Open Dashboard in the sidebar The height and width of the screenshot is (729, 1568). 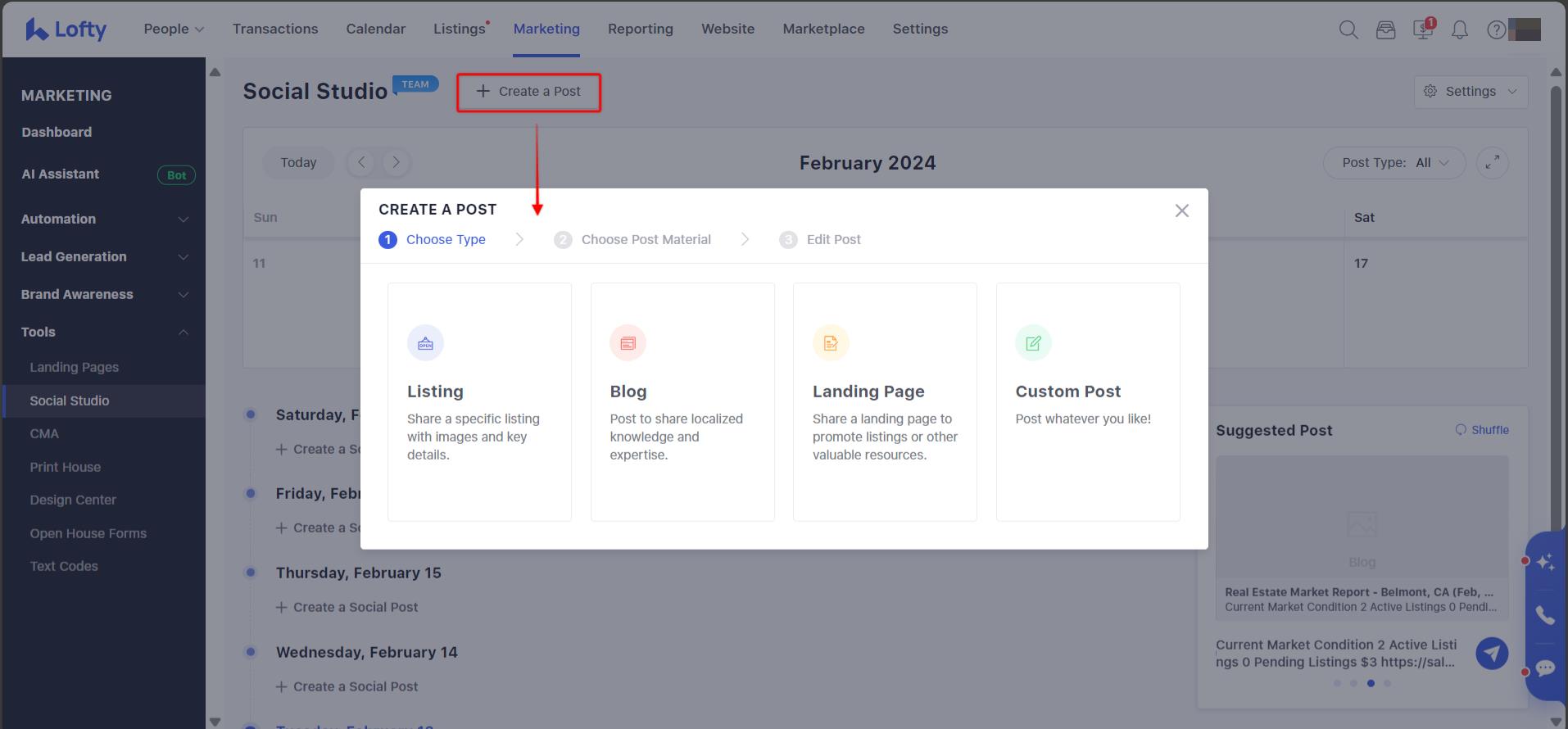point(57,132)
